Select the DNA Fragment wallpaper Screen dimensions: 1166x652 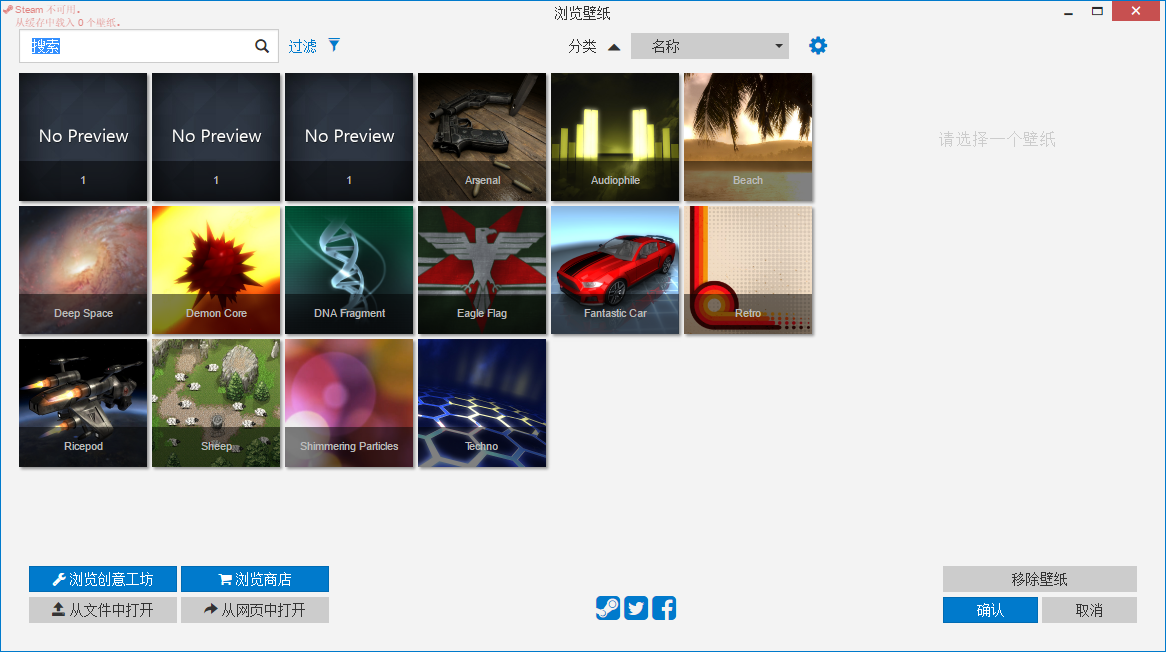coord(349,269)
